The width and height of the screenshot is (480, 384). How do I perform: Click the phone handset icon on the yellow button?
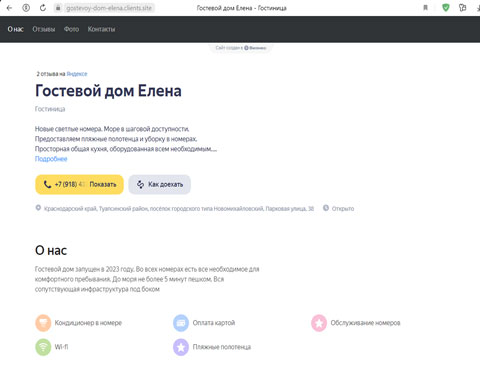coord(47,184)
